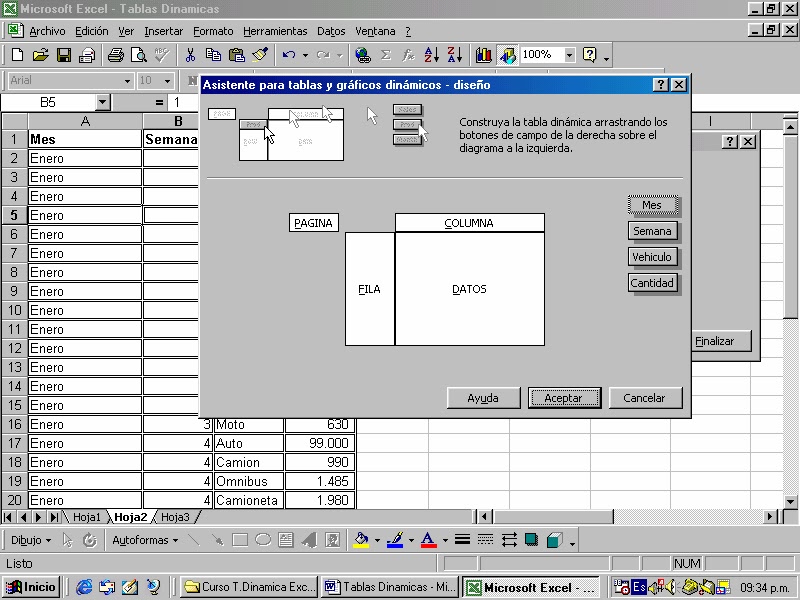Click the Inicio start button

32,587
